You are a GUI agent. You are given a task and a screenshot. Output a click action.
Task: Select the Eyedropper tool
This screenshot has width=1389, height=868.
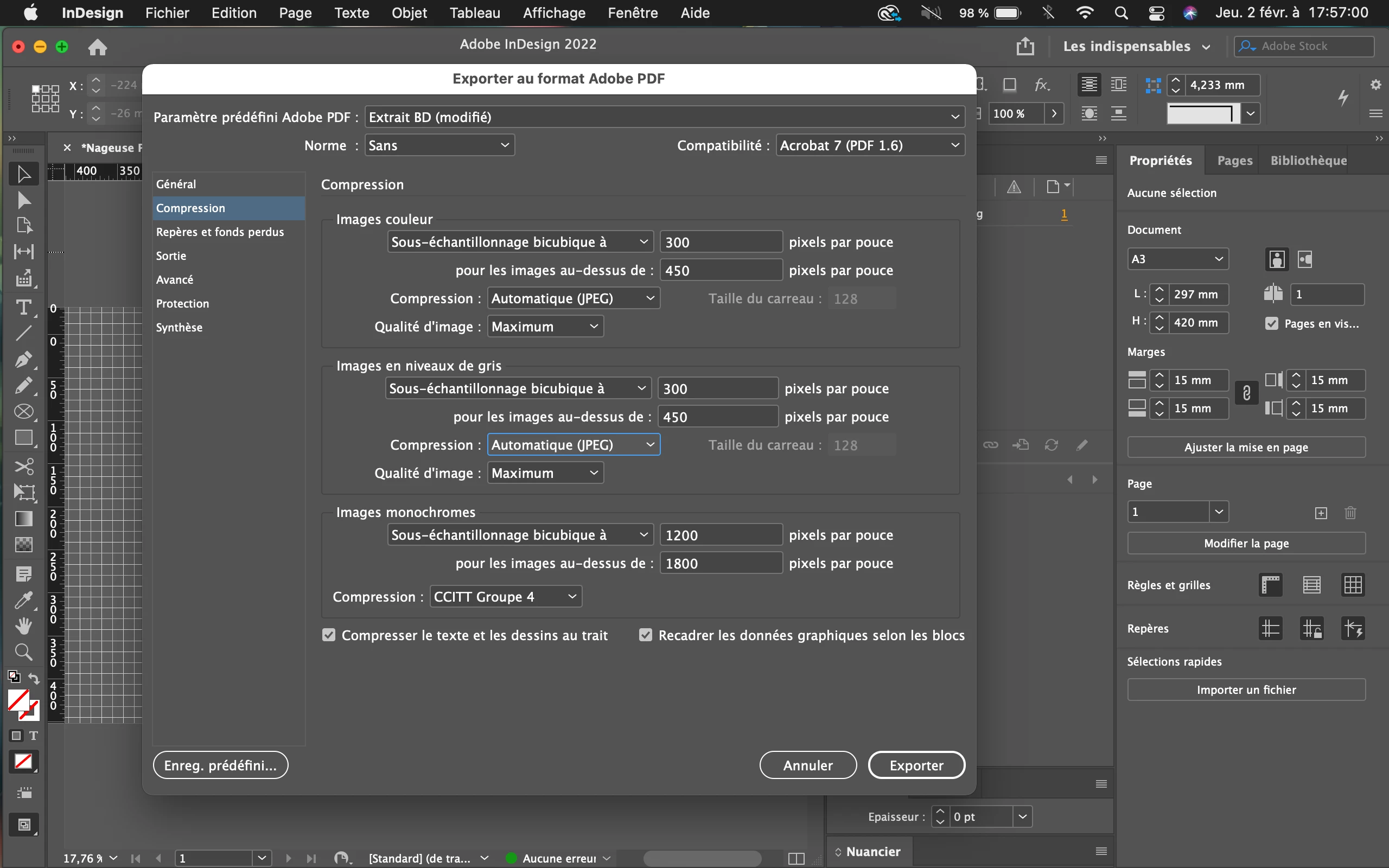[23, 601]
